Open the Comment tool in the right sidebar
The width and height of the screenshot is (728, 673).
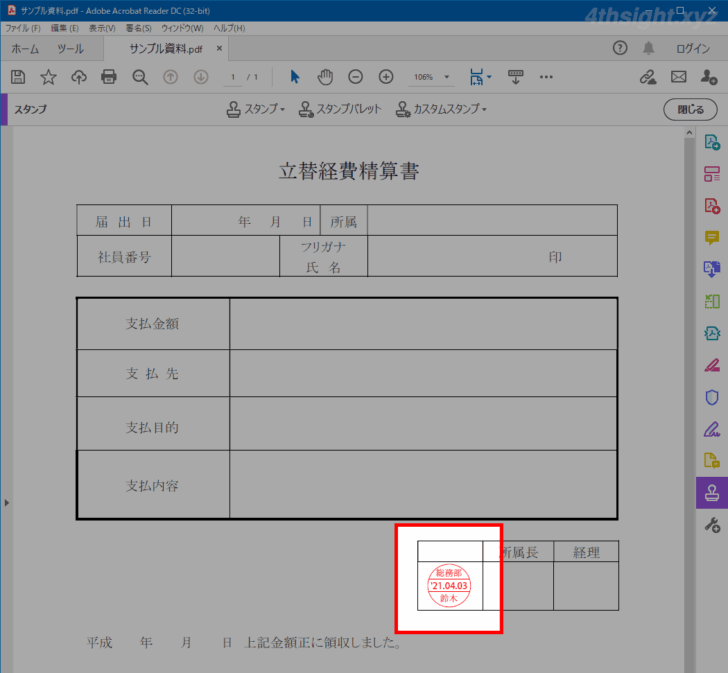[x=712, y=238]
